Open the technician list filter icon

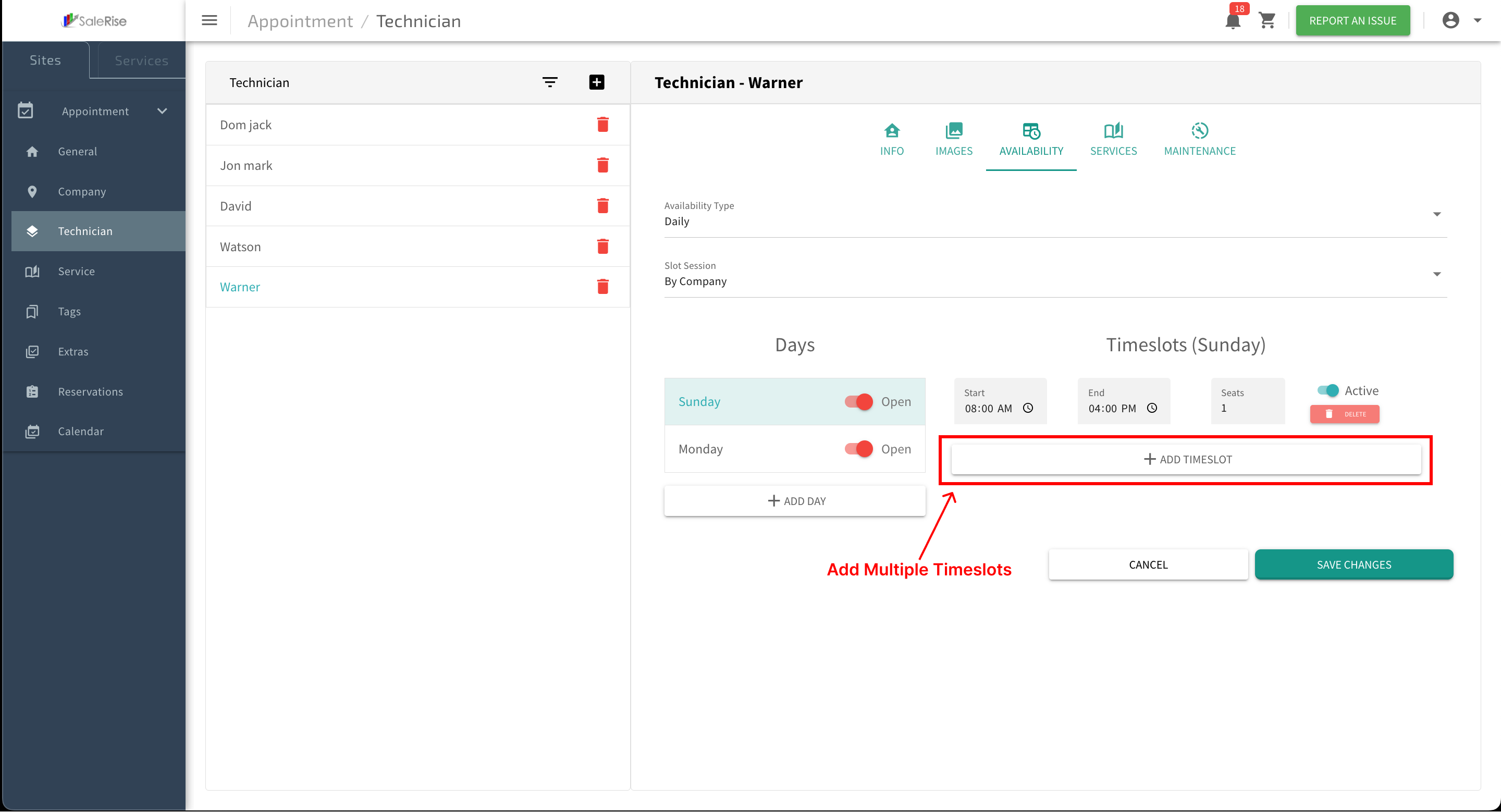pyautogui.click(x=550, y=82)
